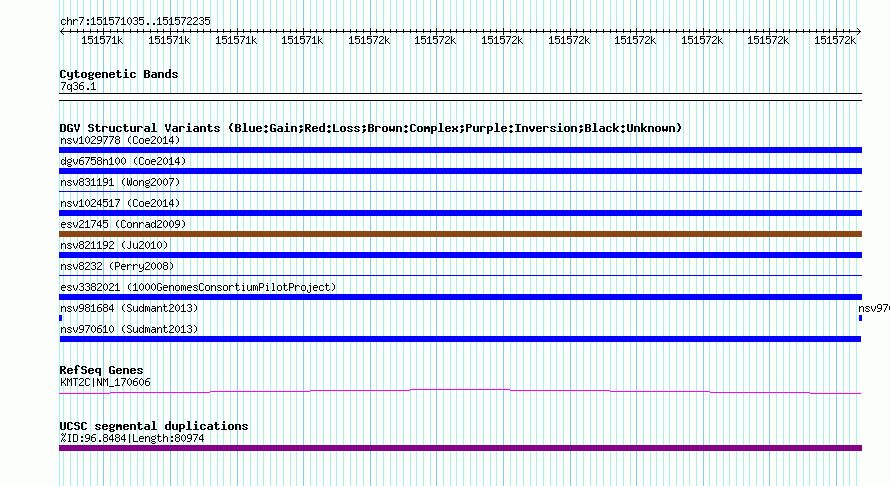Click the purple segmental duplication bar
The image size is (890, 486).
[460, 448]
